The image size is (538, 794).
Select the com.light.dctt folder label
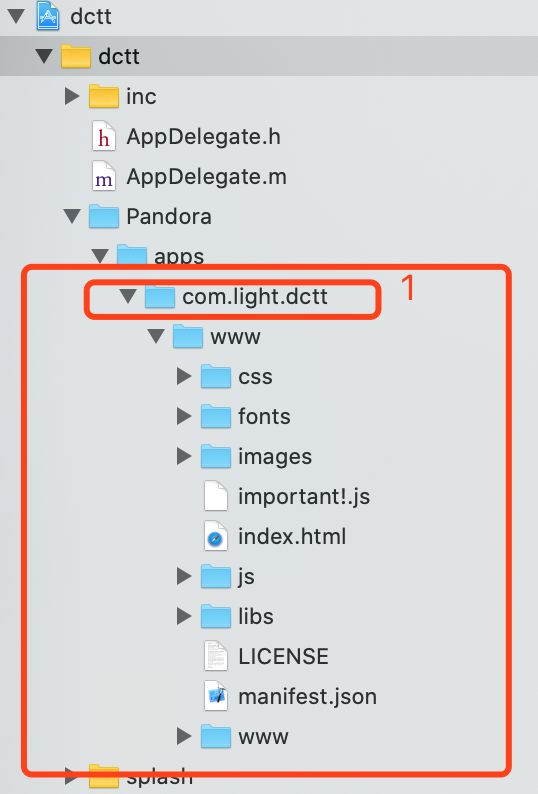point(255,296)
